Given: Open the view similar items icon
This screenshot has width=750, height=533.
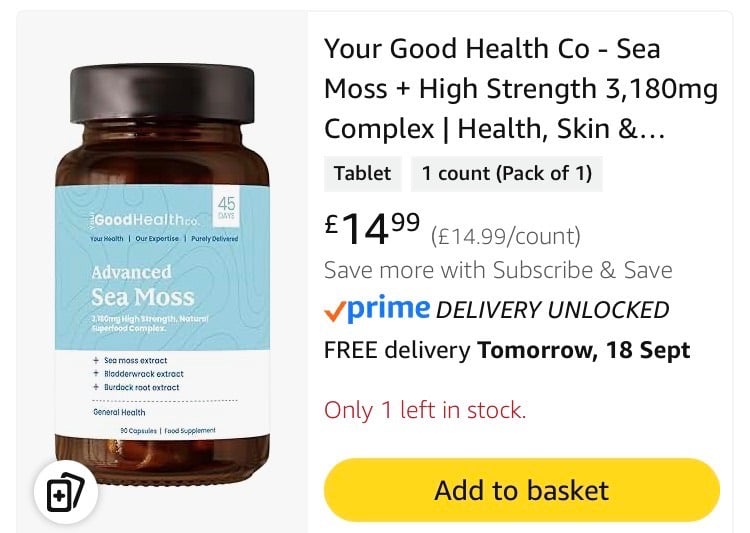Looking at the screenshot, I should click(x=66, y=492).
